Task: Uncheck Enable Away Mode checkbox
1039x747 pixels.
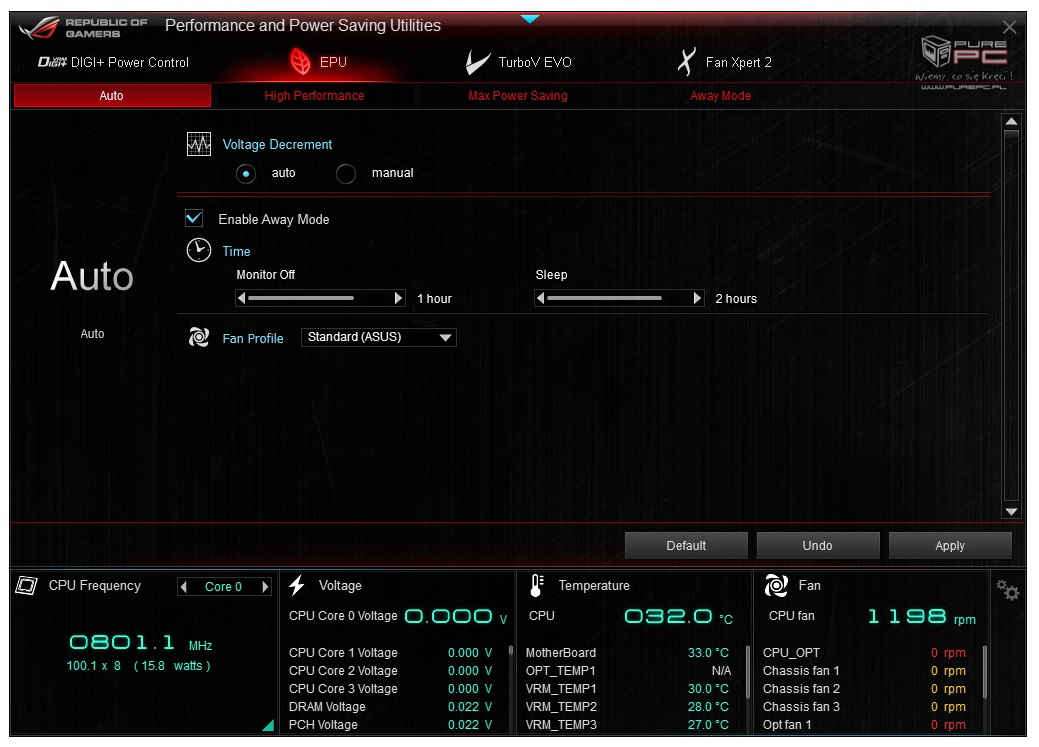Action: click(195, 219)
